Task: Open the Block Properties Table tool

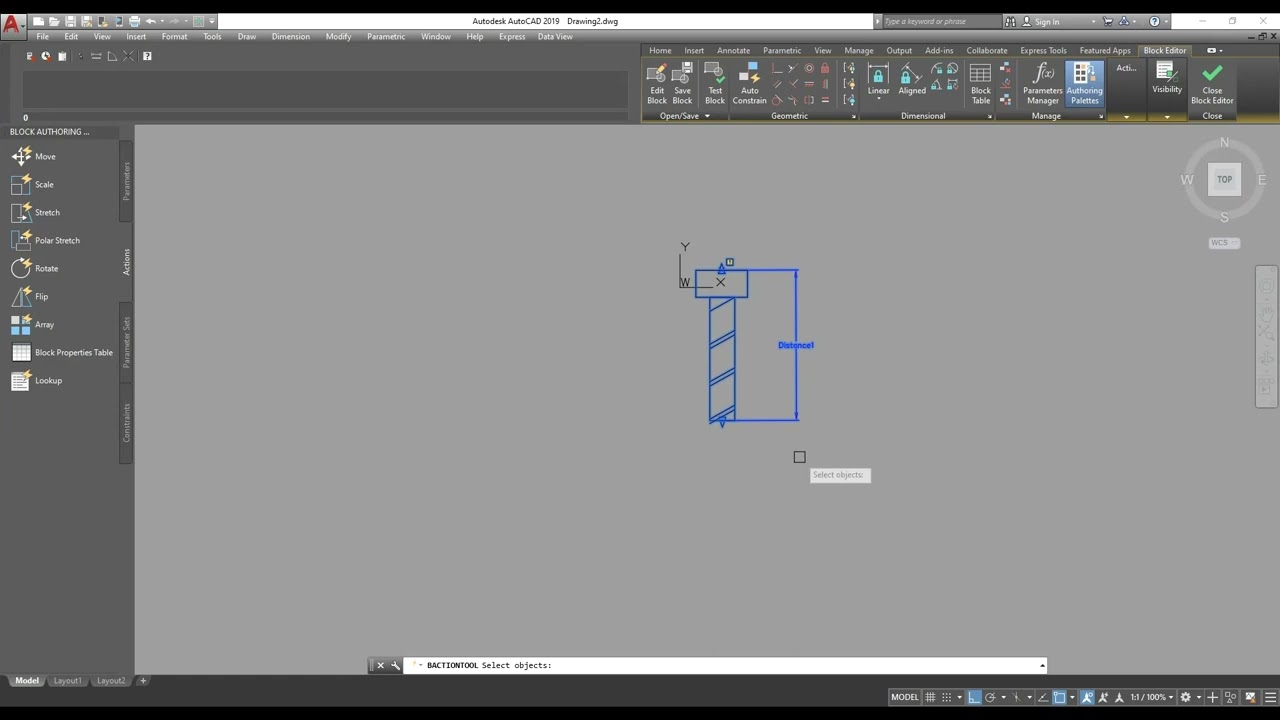Action: [62, 352]
